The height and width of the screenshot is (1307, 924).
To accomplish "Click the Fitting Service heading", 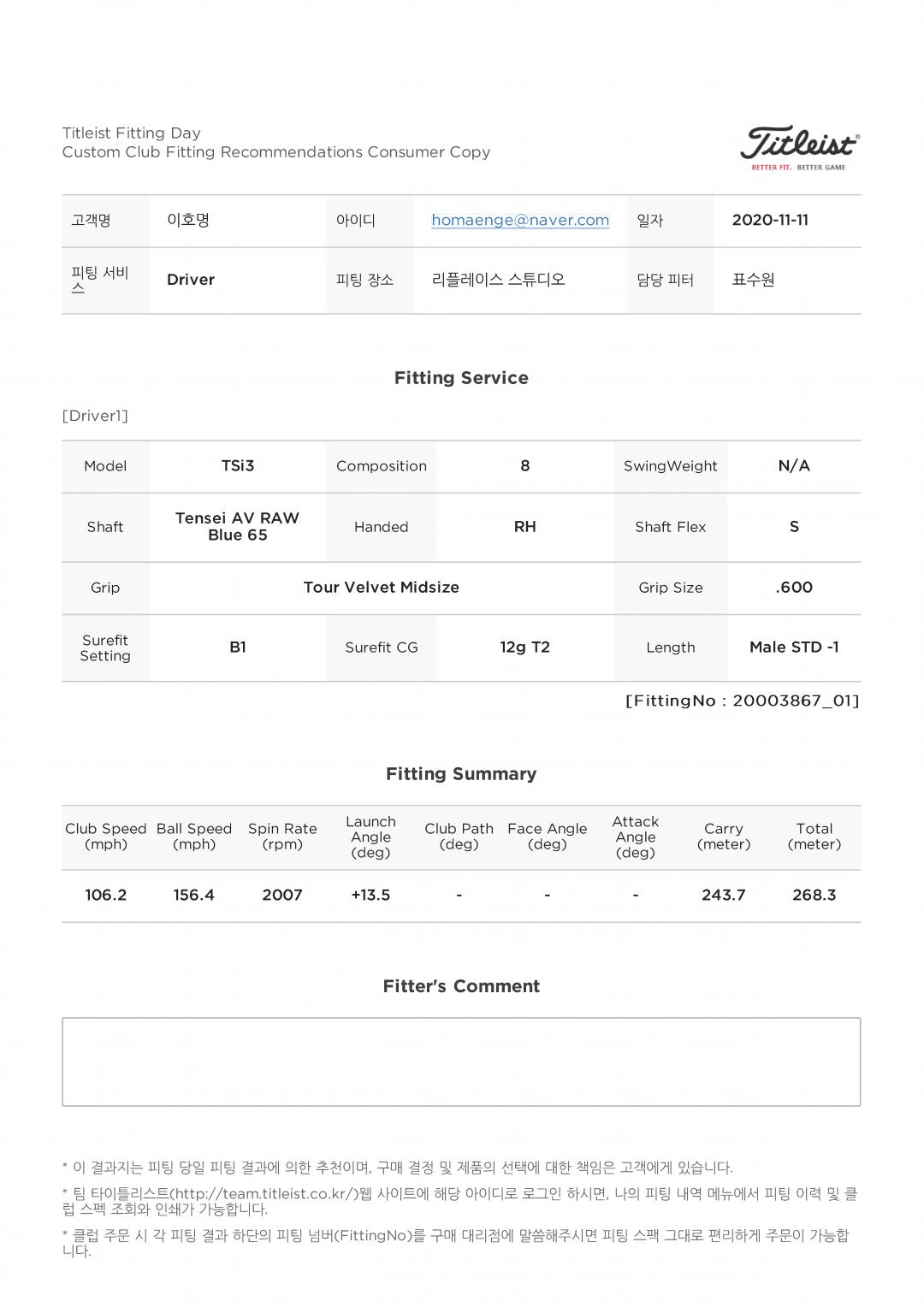I will coord(461,378).
